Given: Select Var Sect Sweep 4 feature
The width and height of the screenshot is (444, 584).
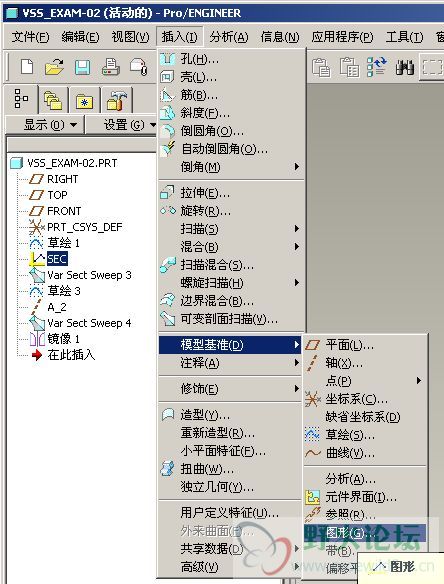Looking at the screenshot, I should click(x=80, y=323).
